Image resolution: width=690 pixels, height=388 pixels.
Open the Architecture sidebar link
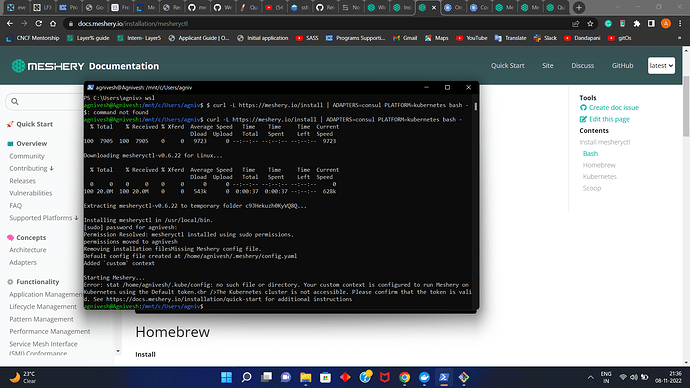click(28, 250)
